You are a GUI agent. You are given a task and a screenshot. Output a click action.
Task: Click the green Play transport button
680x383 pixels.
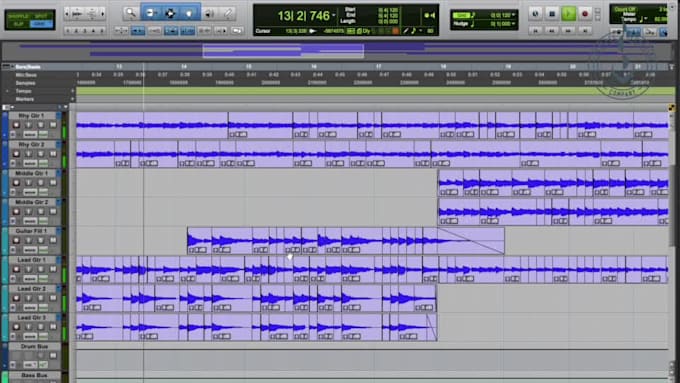click(x=568, y=14)
